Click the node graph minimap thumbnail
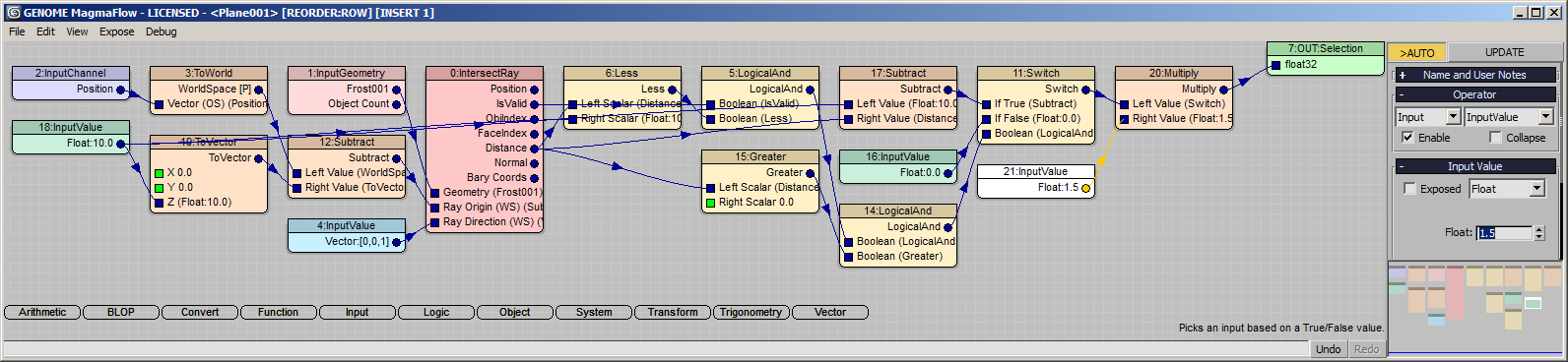This screenshot has height=362, width=1568. click(1474, 308)
